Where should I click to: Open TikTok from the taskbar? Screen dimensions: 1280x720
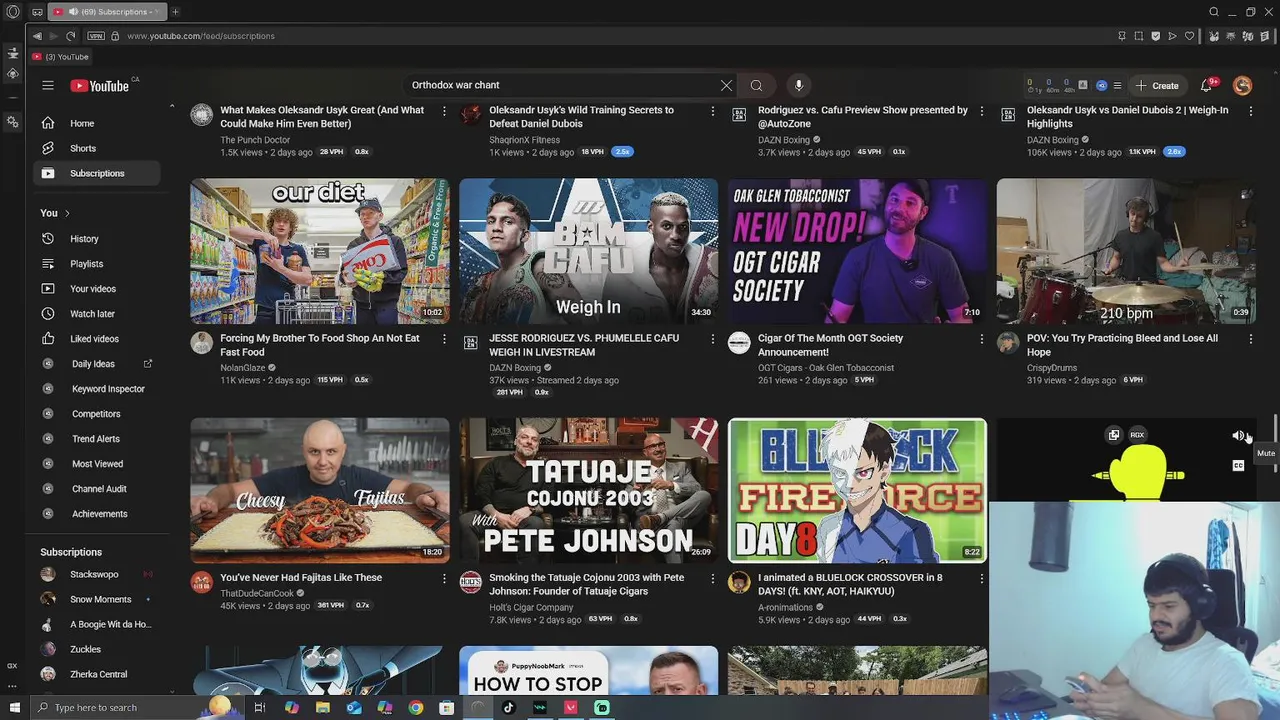508,707
